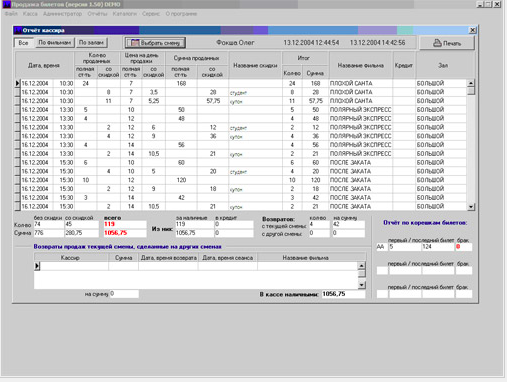Click the up arrow of the main table's scrollbar

point(471,83)
